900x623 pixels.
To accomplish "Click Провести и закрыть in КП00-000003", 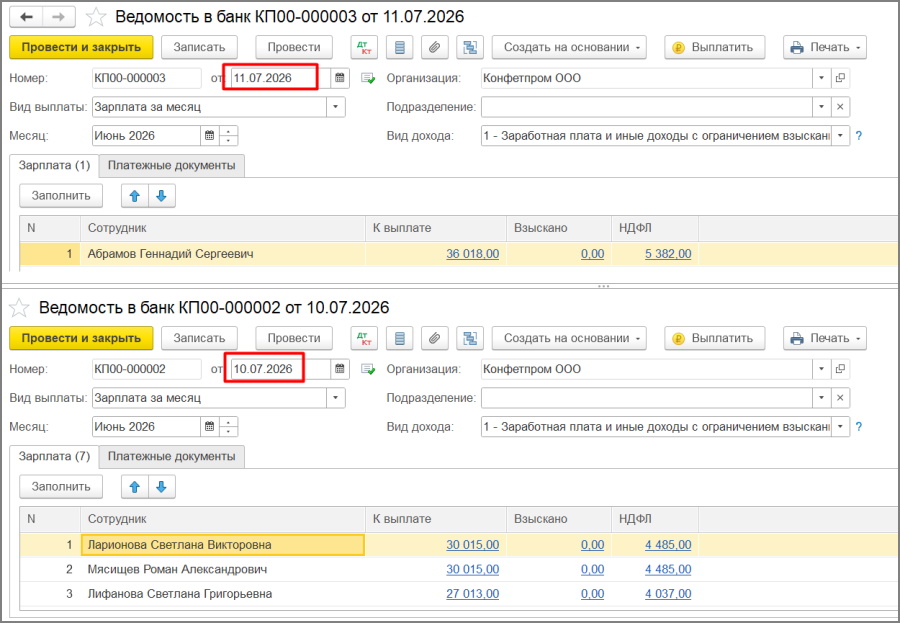I will 82,47.
